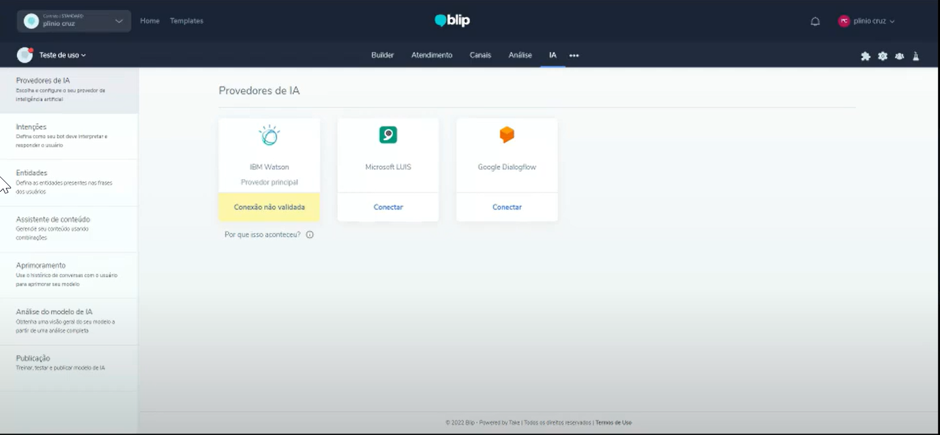Click the 'IBM Watson' card title
This screenshot has width=940, height=435.
269,167
